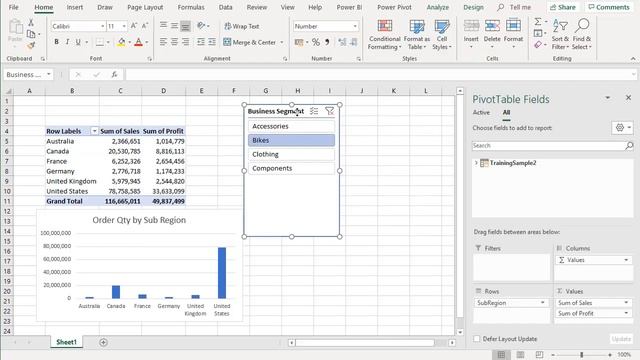Viewport: 640px width, 360px height.
Task: Apply underline formatting
Action: (x=78, y=42)
